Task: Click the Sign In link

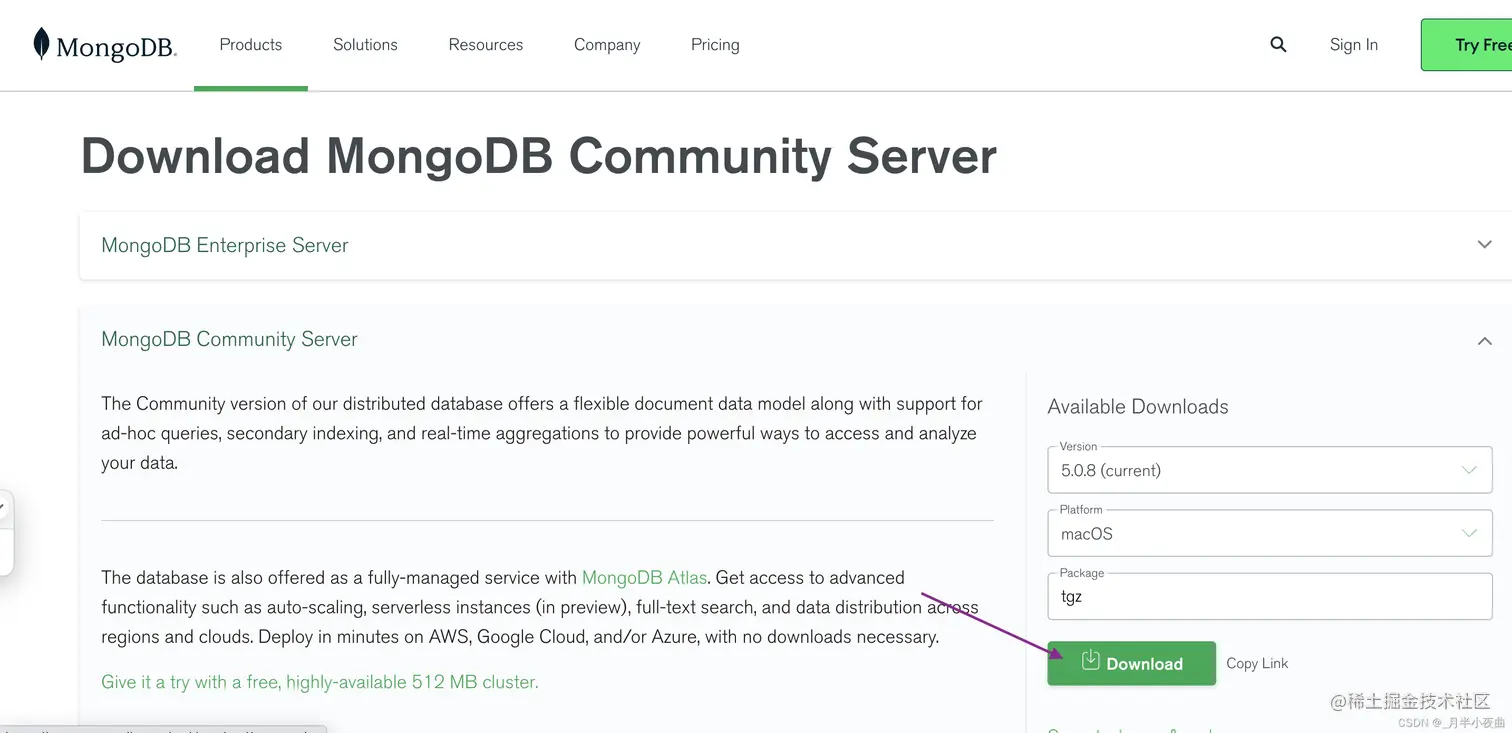Action: tap(1354, 44)
